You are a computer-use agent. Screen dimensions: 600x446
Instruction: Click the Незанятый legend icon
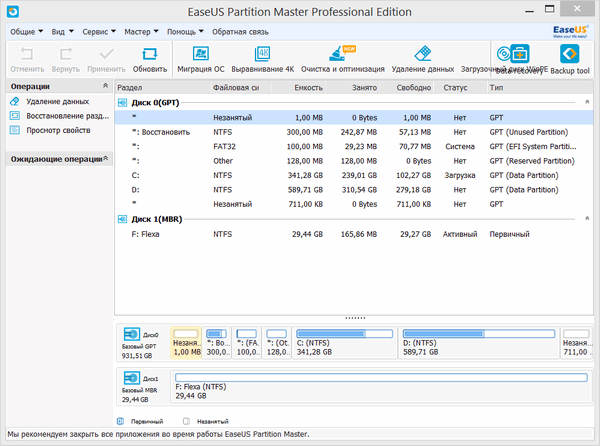(x=186, y=421)
